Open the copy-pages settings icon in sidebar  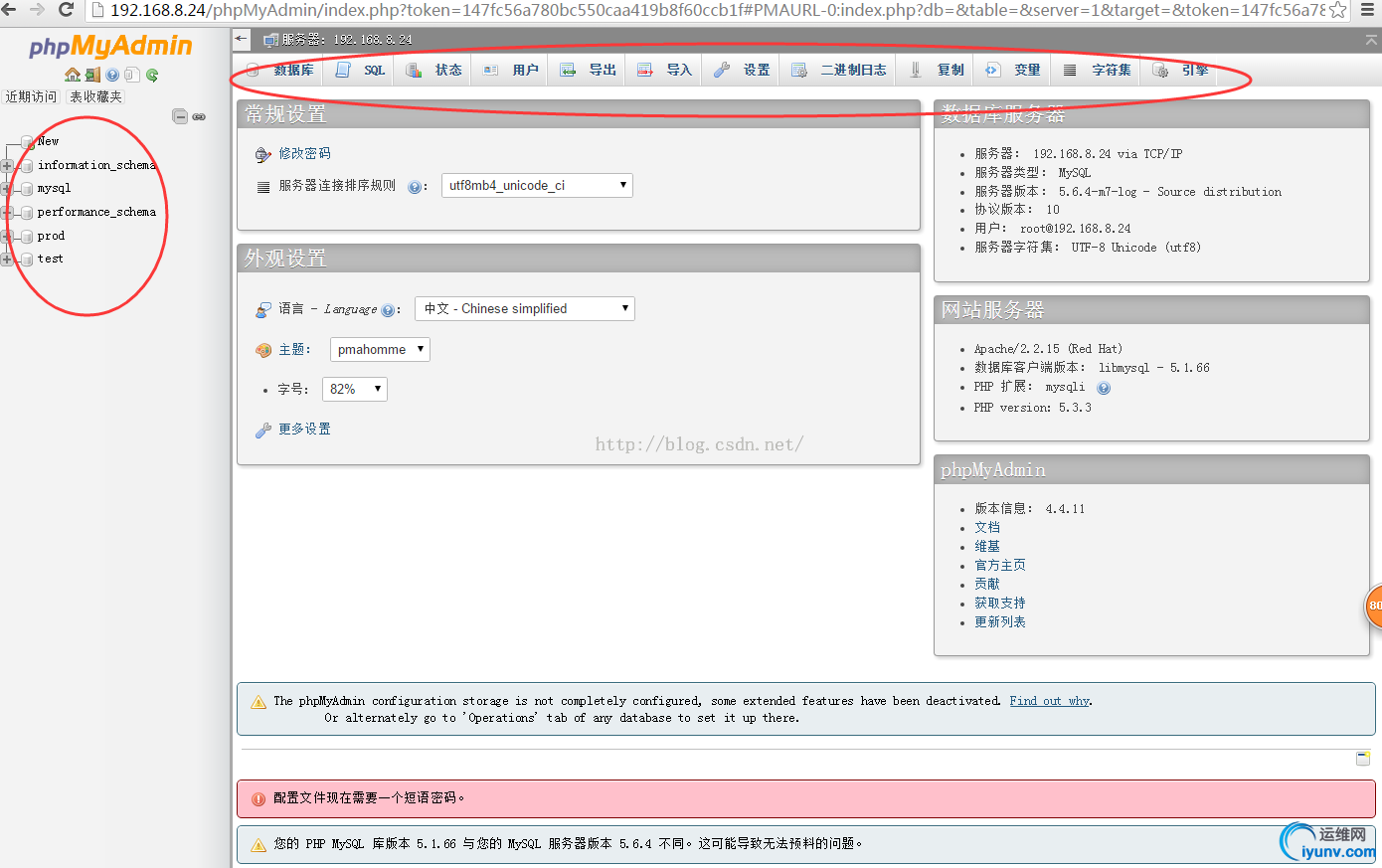[x=132, y=75]
